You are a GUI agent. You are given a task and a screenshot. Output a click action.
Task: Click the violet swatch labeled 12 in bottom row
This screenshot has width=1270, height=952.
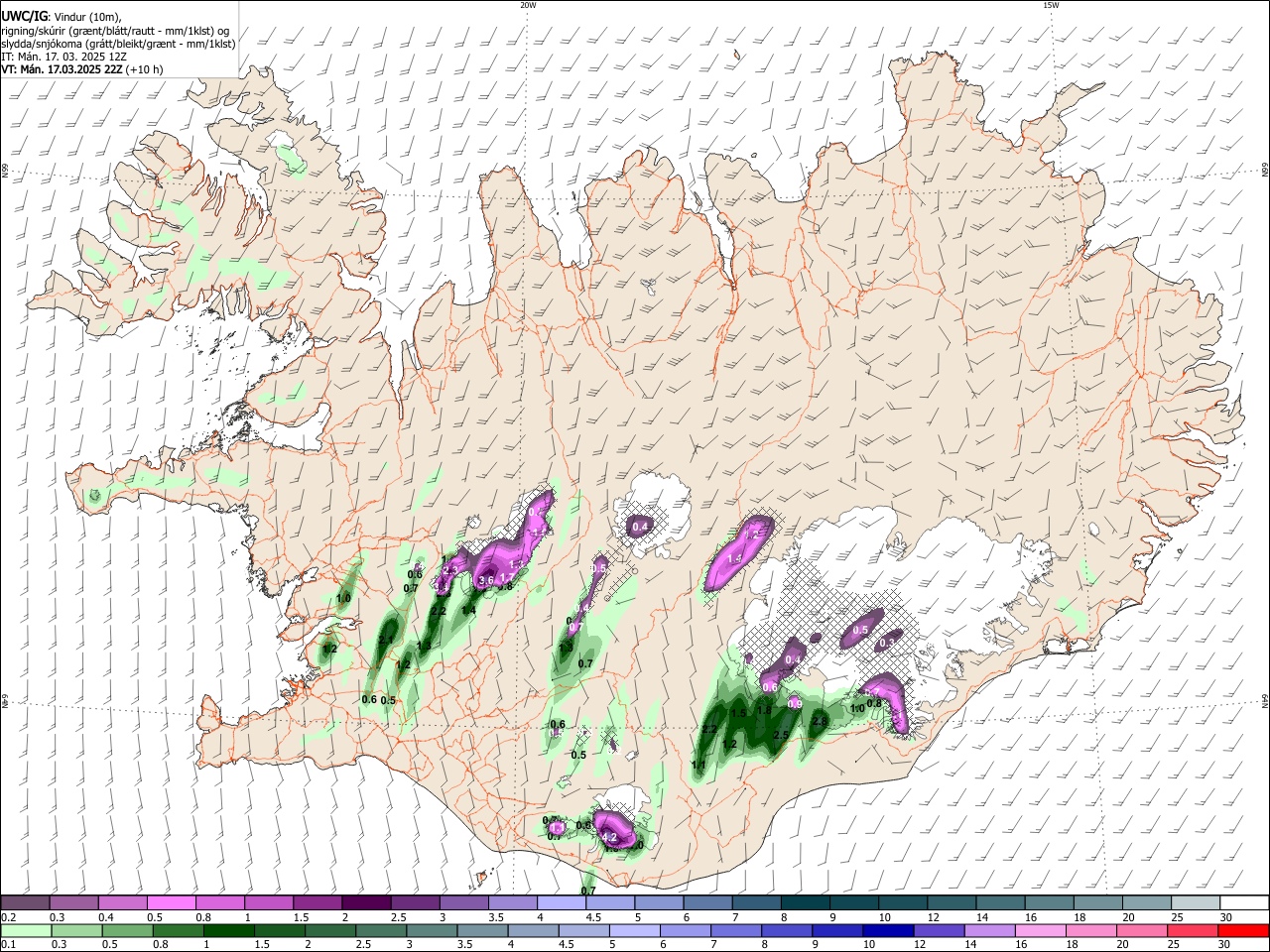[x=938, y=930]
